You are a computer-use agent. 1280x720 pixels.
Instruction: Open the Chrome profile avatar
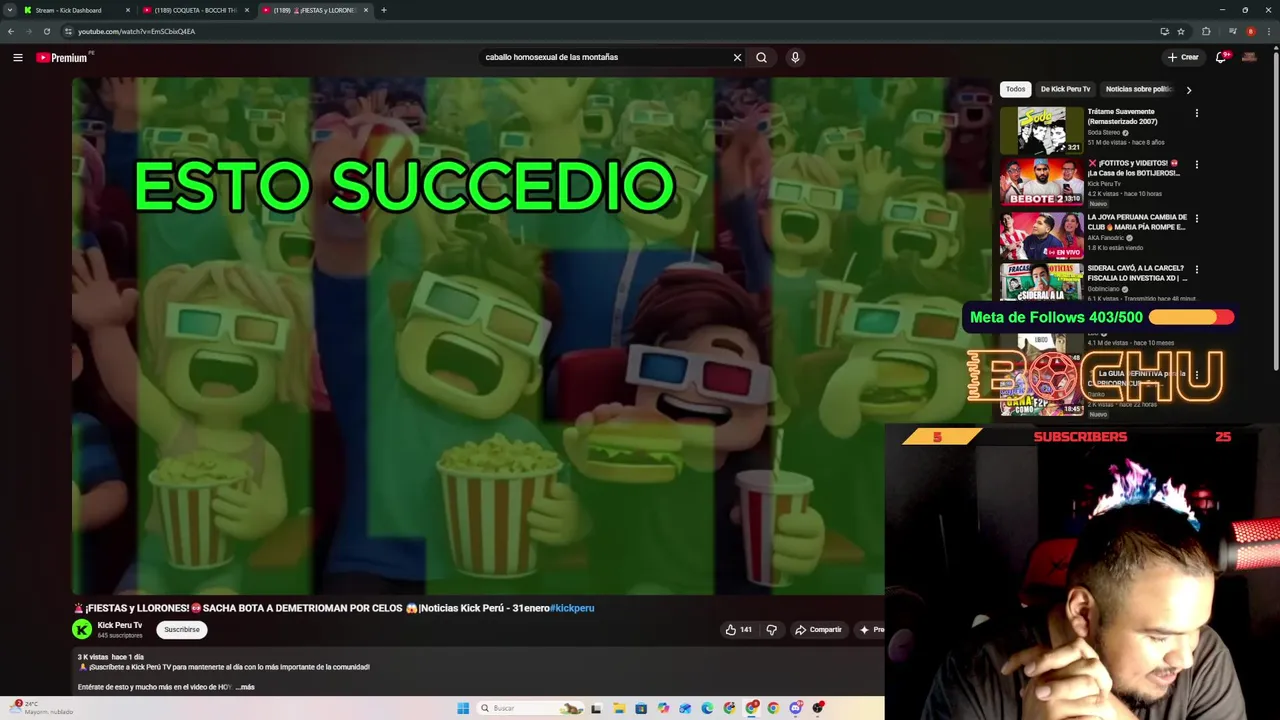coord(1251,31)
